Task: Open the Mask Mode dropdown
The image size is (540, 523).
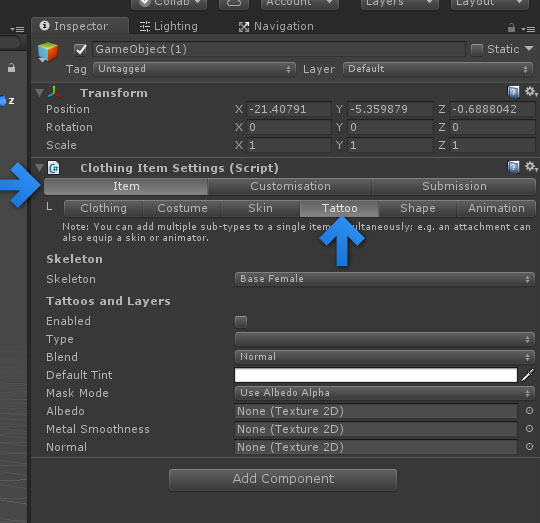Action: tap(385, 393)
